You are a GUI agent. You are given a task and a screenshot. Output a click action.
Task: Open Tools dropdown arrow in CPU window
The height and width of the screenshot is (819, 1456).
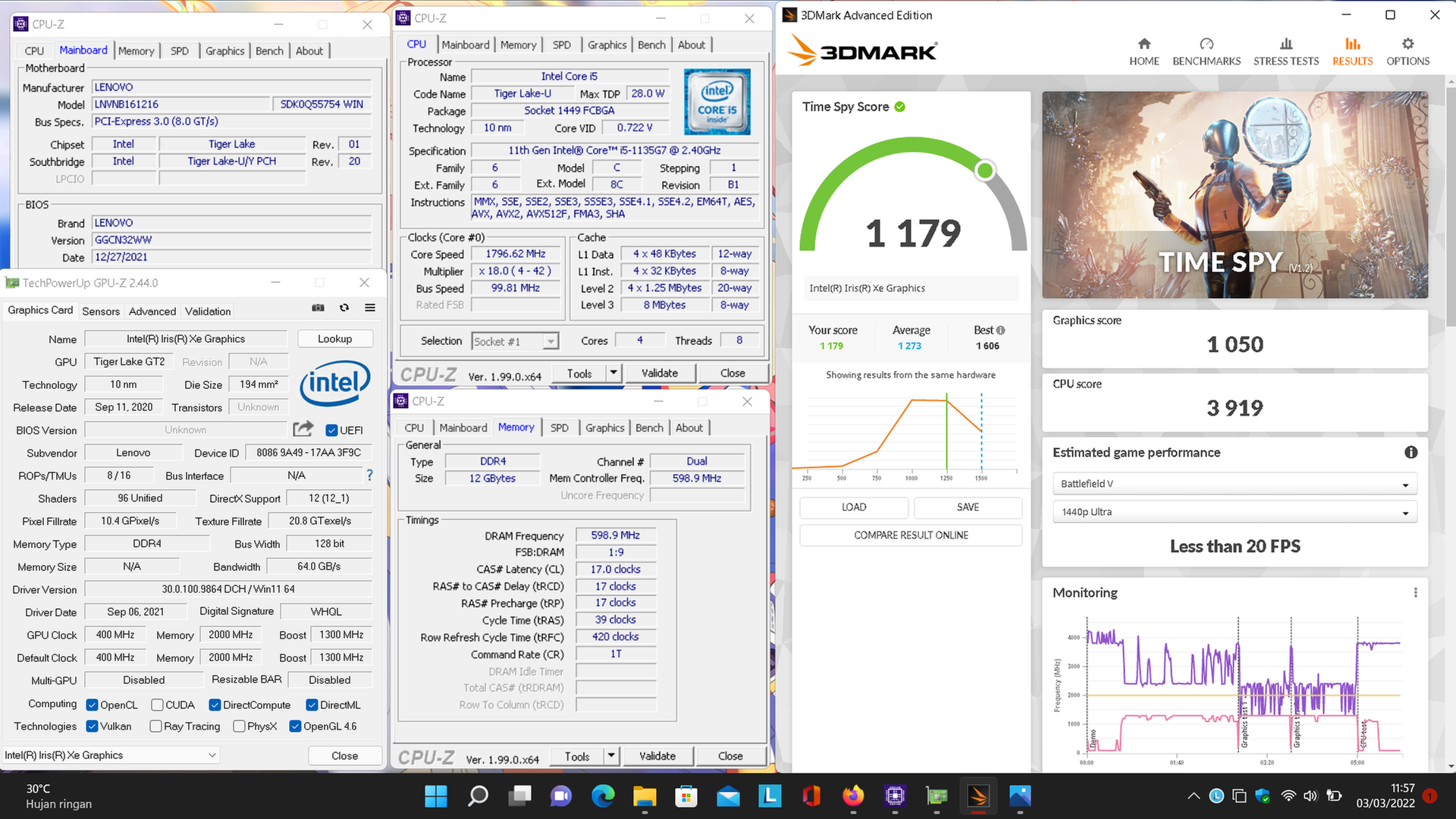point(613,373)
